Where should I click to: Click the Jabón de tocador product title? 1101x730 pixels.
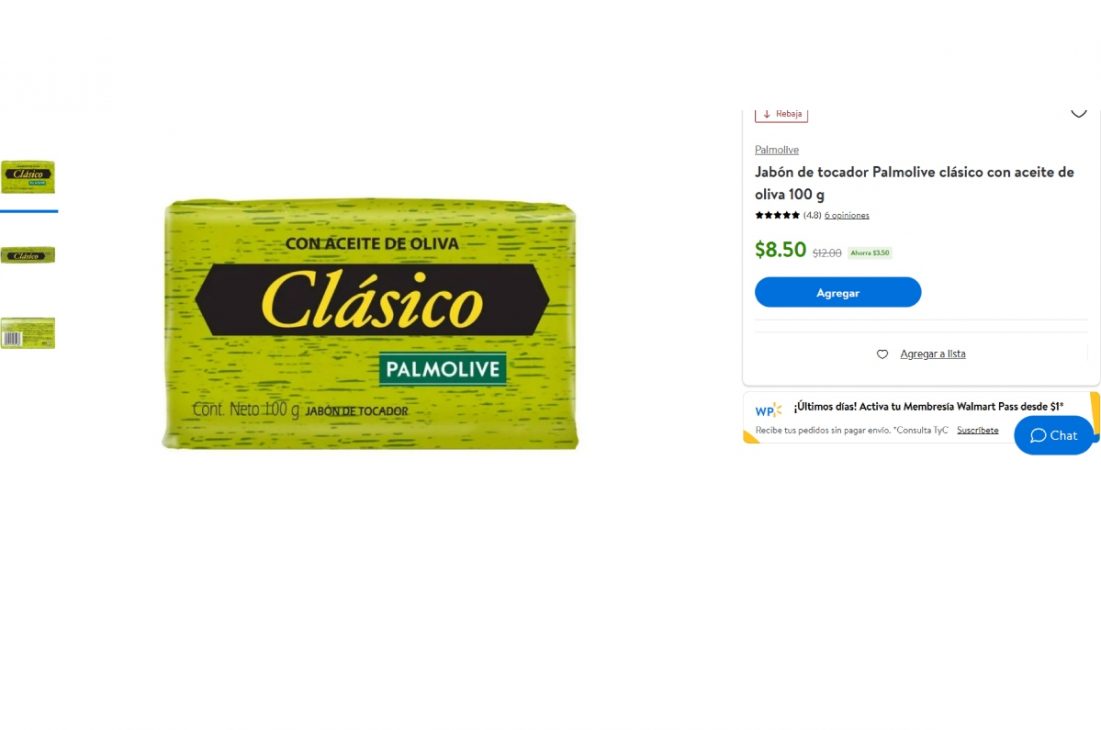(x=914, y=183)
